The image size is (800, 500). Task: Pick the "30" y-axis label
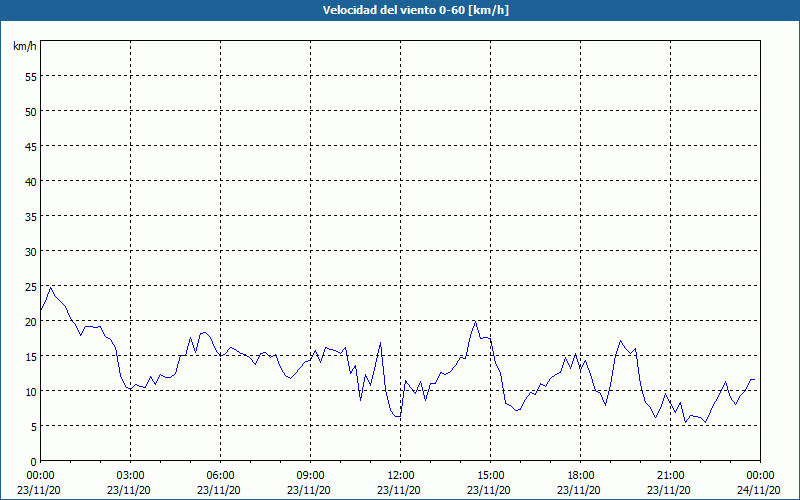click(x=31, y=252)
